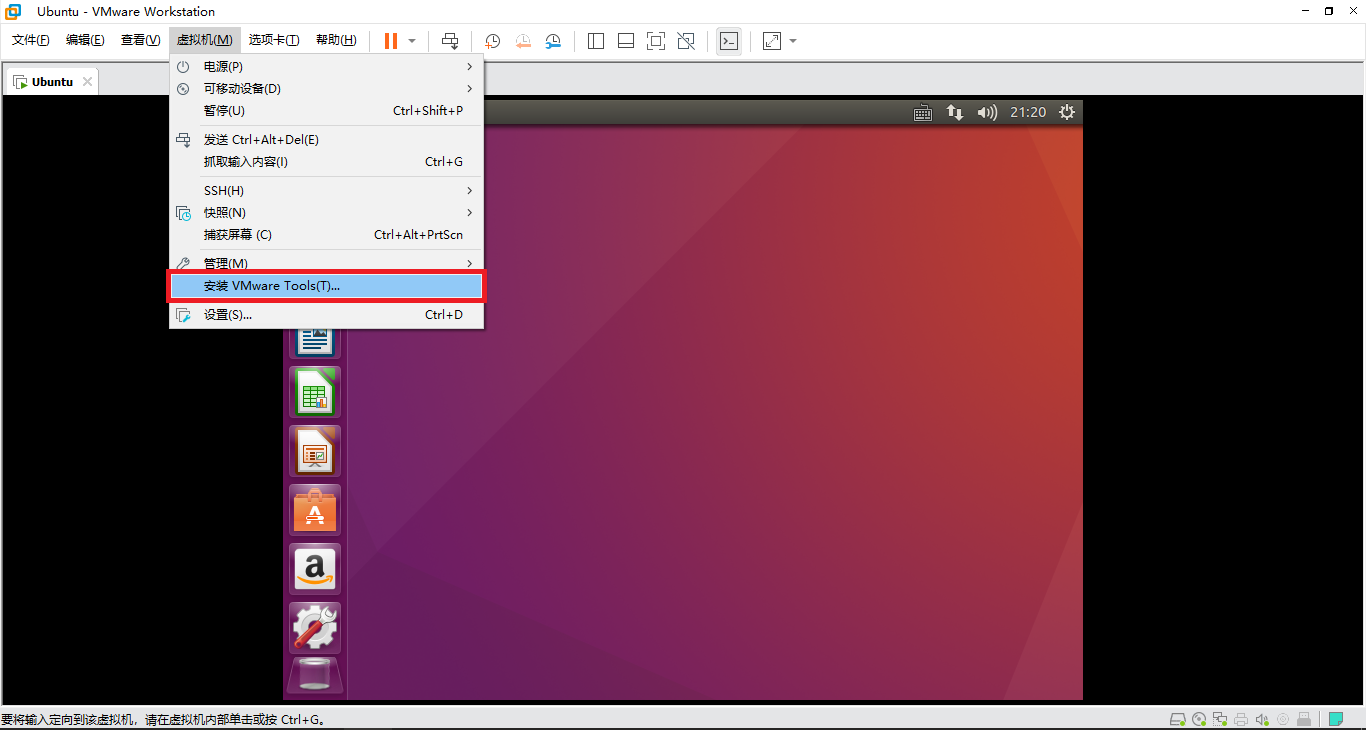
Task: Toggle the thumbnail bar toolbar icon
Action: coord(626,41)
